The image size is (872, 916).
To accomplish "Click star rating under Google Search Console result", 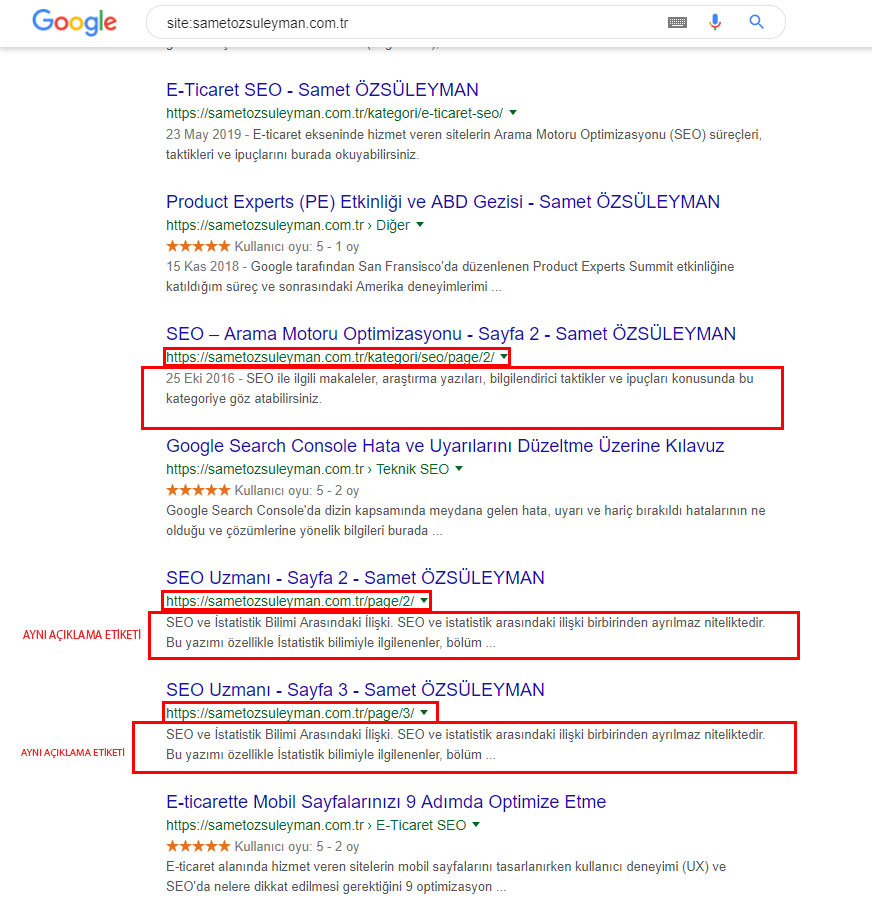I will 263,490.
